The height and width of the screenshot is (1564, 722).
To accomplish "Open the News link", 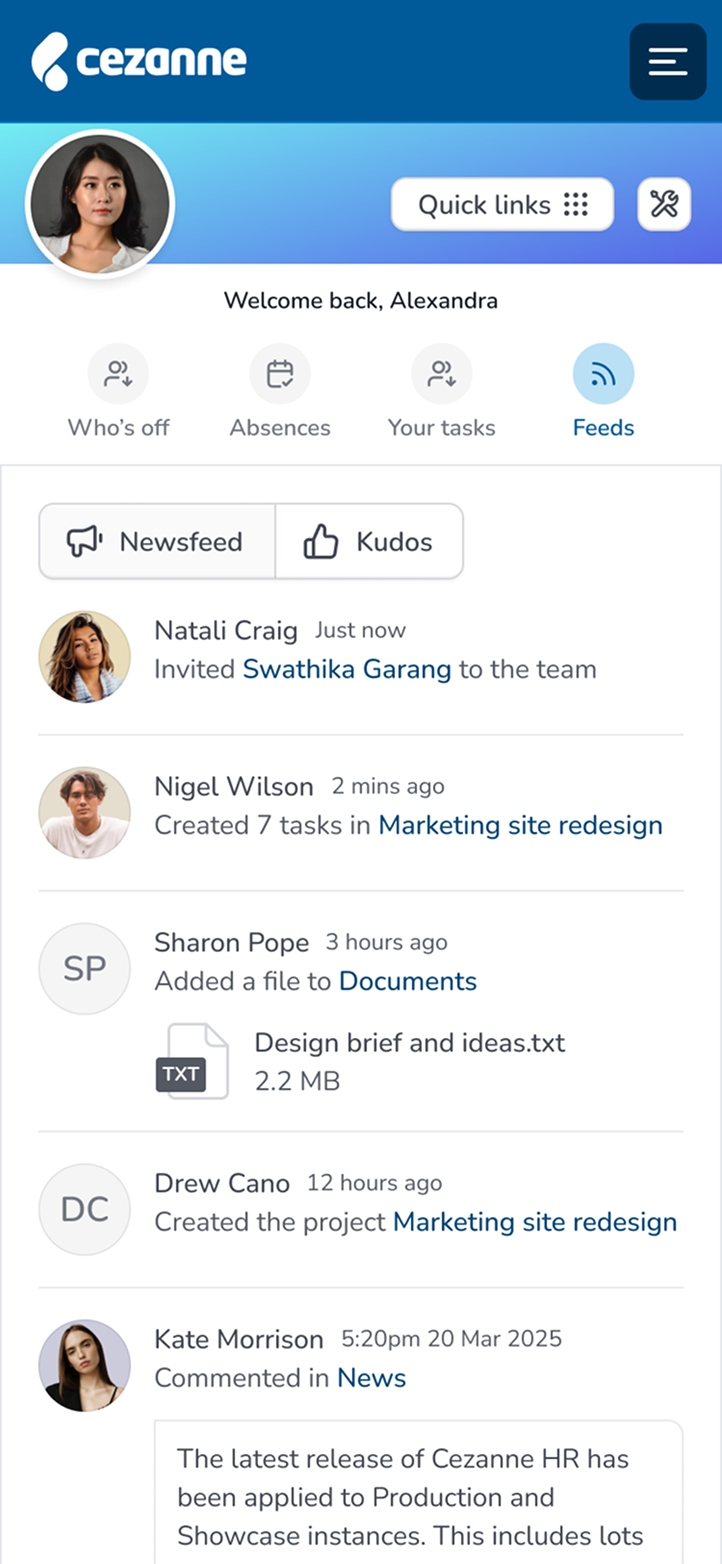I will (x=371, y=1378).
